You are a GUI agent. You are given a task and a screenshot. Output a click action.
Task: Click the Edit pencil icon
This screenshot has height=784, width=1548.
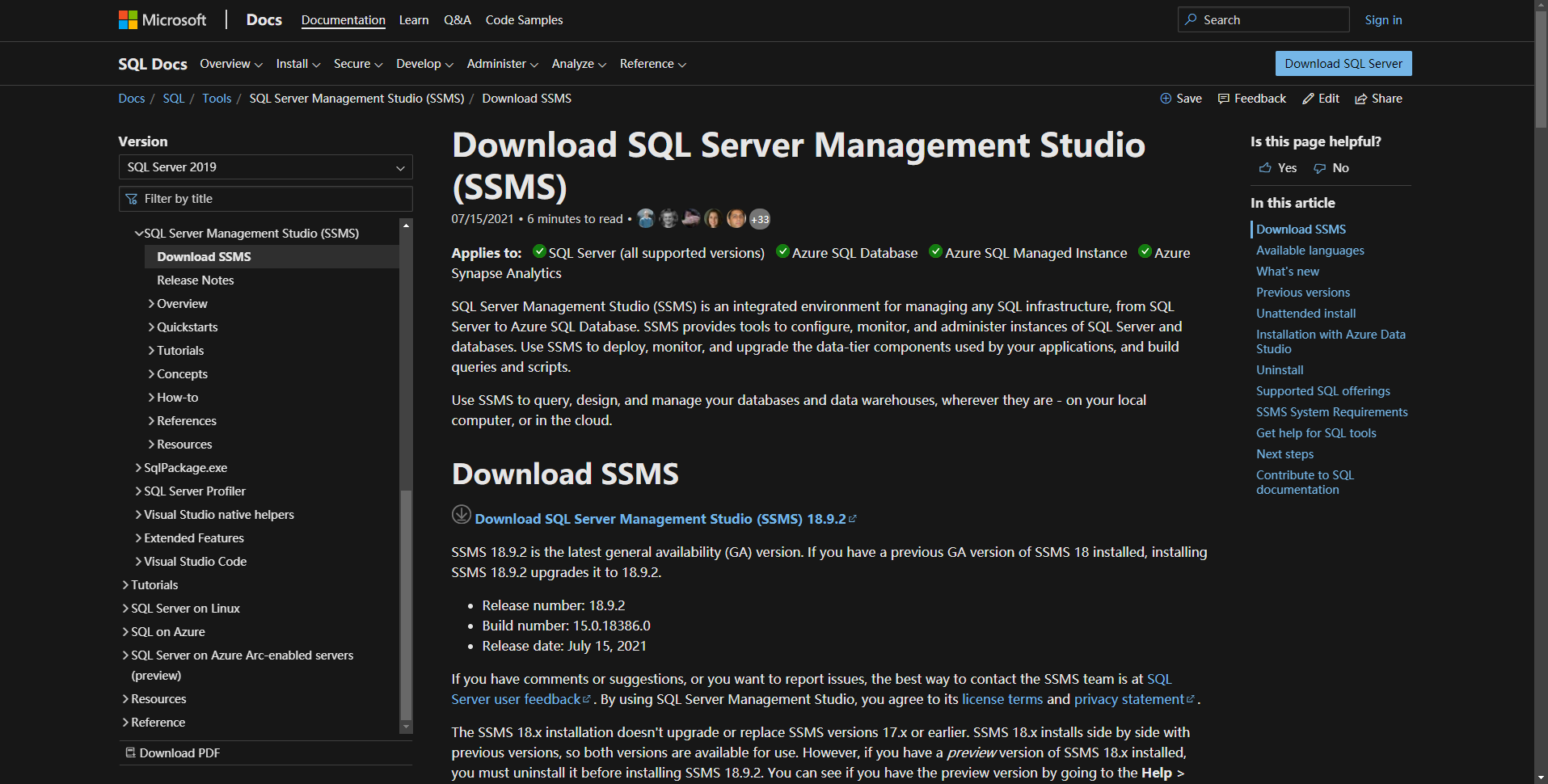[x=1308, y=99]
